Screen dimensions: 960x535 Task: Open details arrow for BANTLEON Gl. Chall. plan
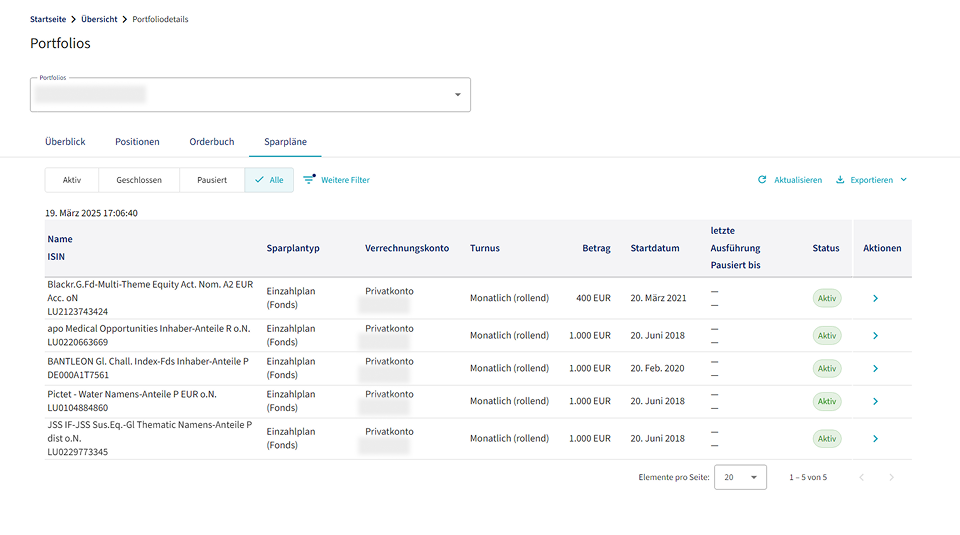click(876, 369)
